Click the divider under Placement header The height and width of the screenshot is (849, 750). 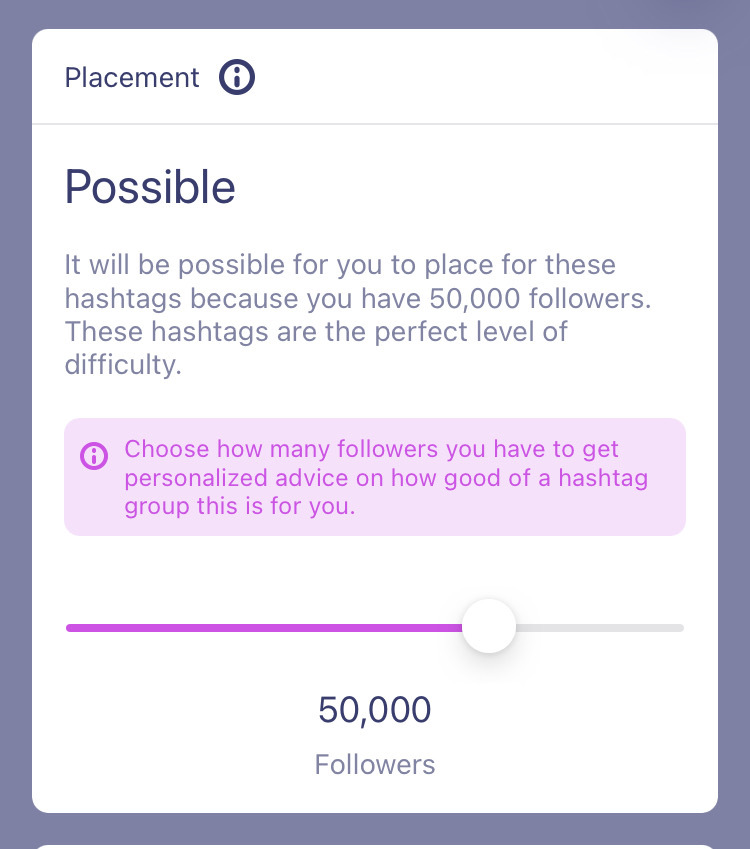click(x=375, y=124)
